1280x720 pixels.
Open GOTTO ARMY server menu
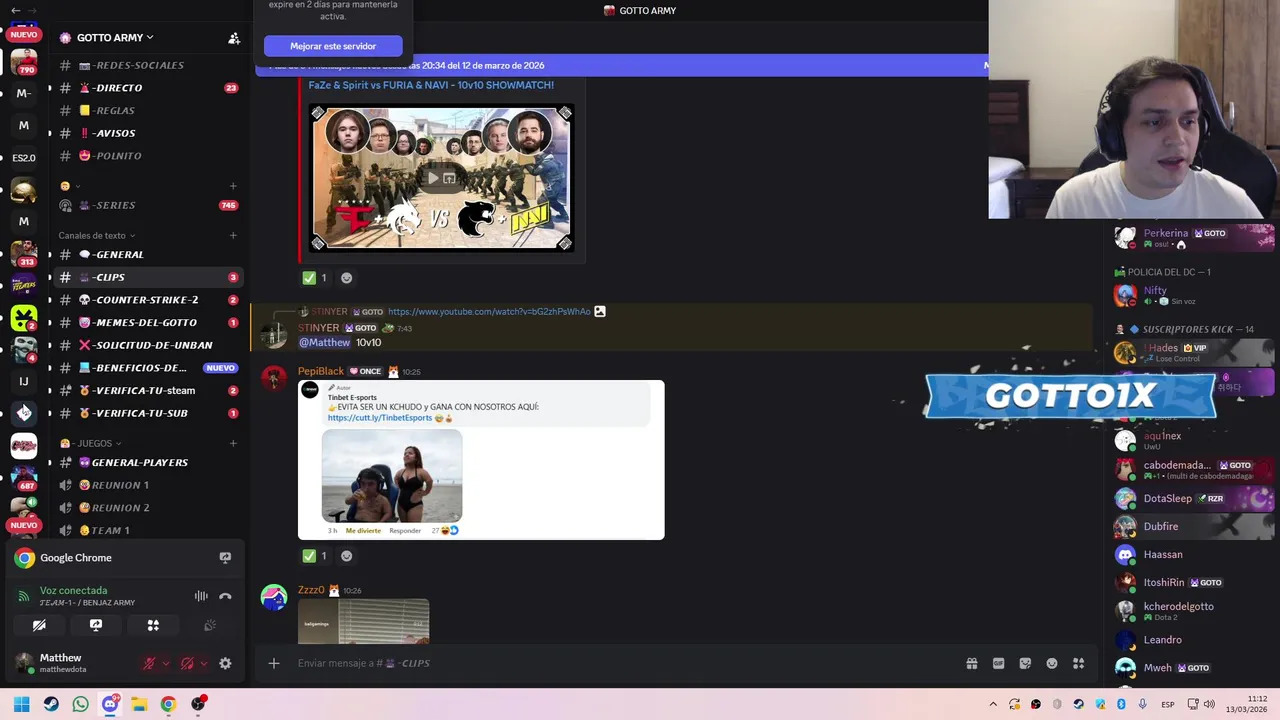(x=115, y=38)
